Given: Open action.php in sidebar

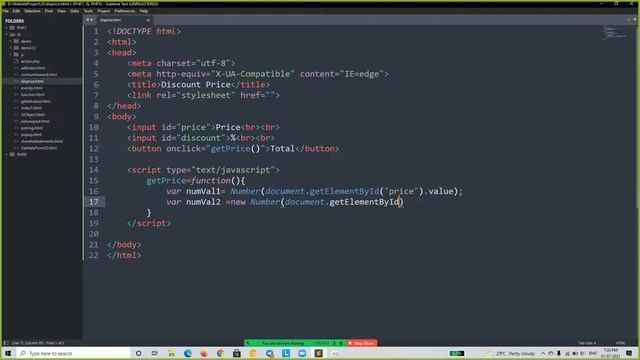Looking at the screenshot, I should 30,61.
